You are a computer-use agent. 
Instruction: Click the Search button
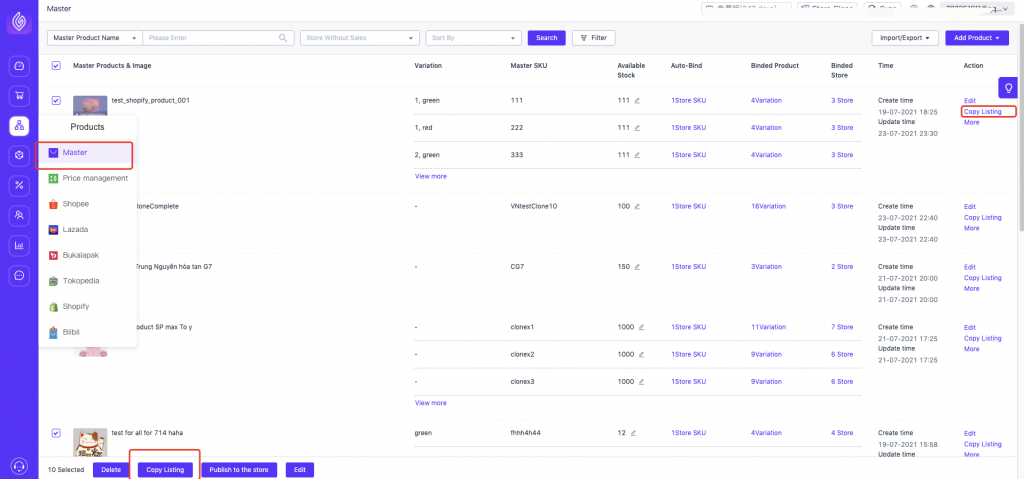pyautogui.click(x=547, y=38)
